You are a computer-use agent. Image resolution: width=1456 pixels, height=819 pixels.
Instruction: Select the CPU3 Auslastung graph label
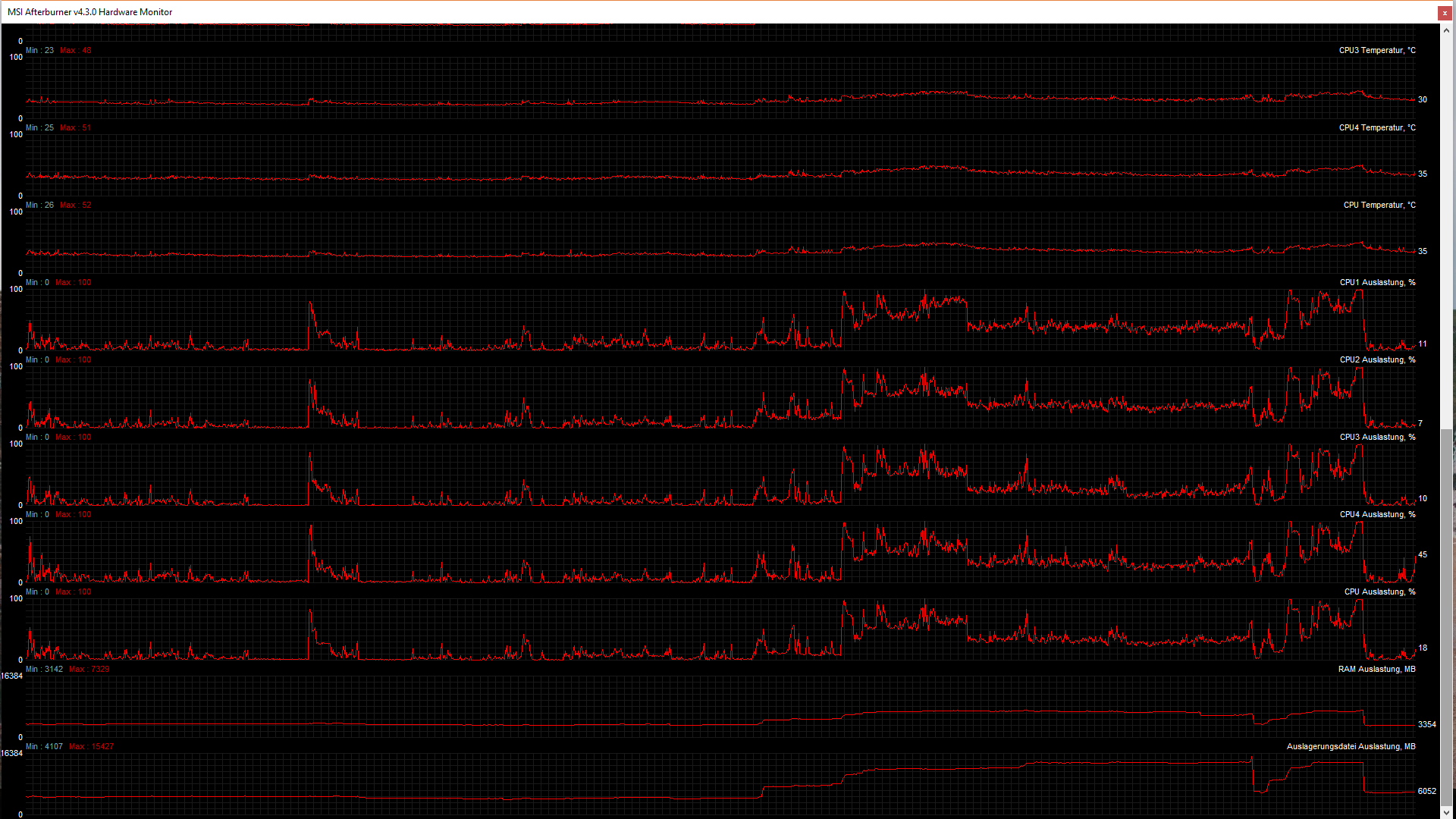1377,438
